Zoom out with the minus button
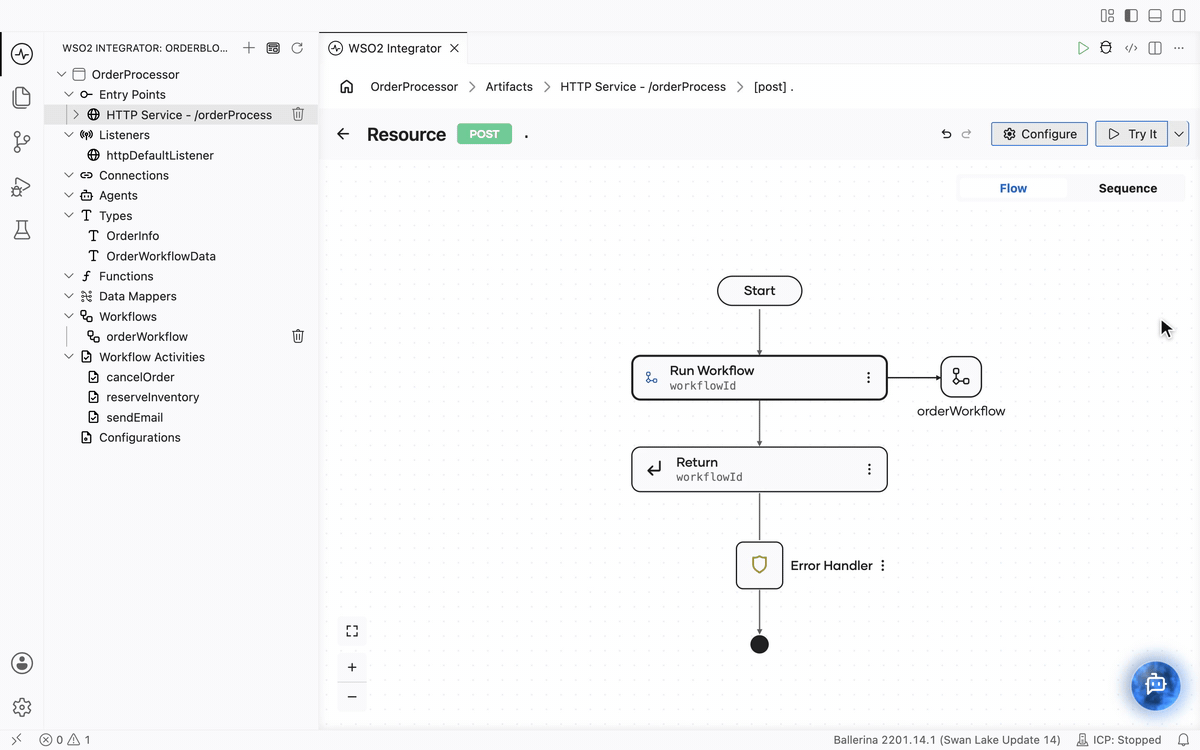Image resolution: width=1200 pixels, height=750 pixels. coord(352,697)
